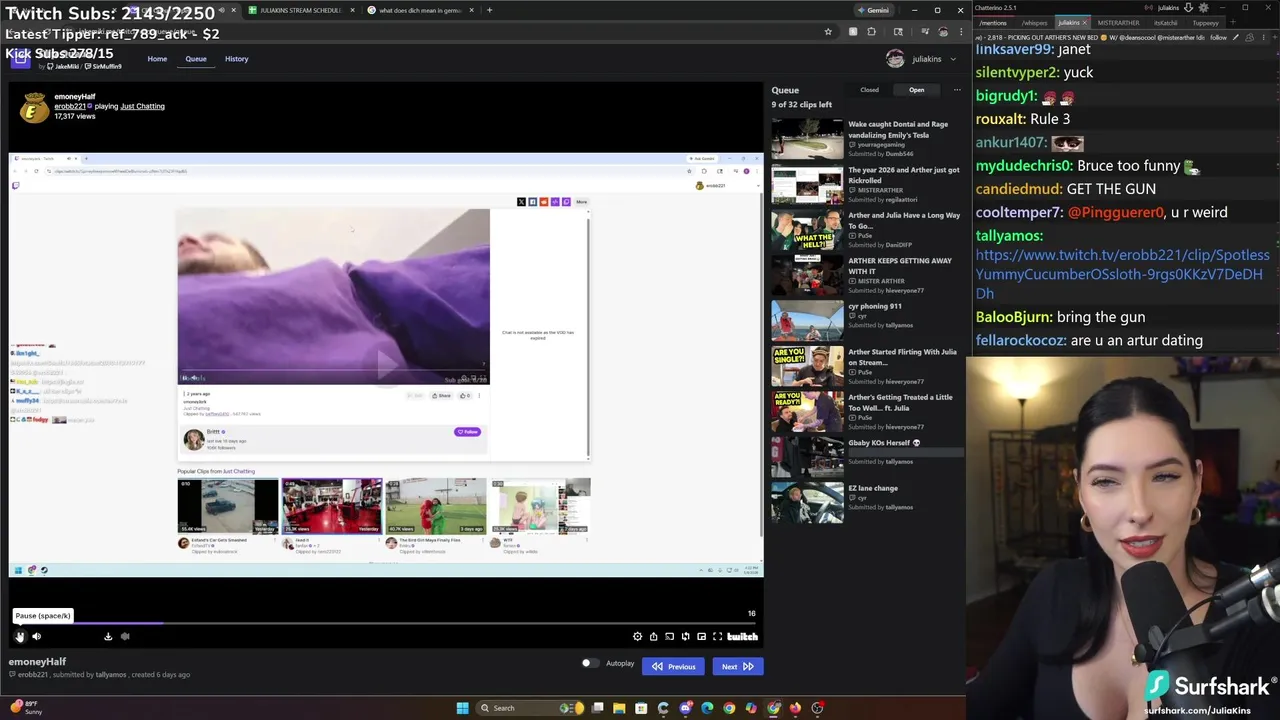Open OBS Studio from the taskbar

[817, 708]
